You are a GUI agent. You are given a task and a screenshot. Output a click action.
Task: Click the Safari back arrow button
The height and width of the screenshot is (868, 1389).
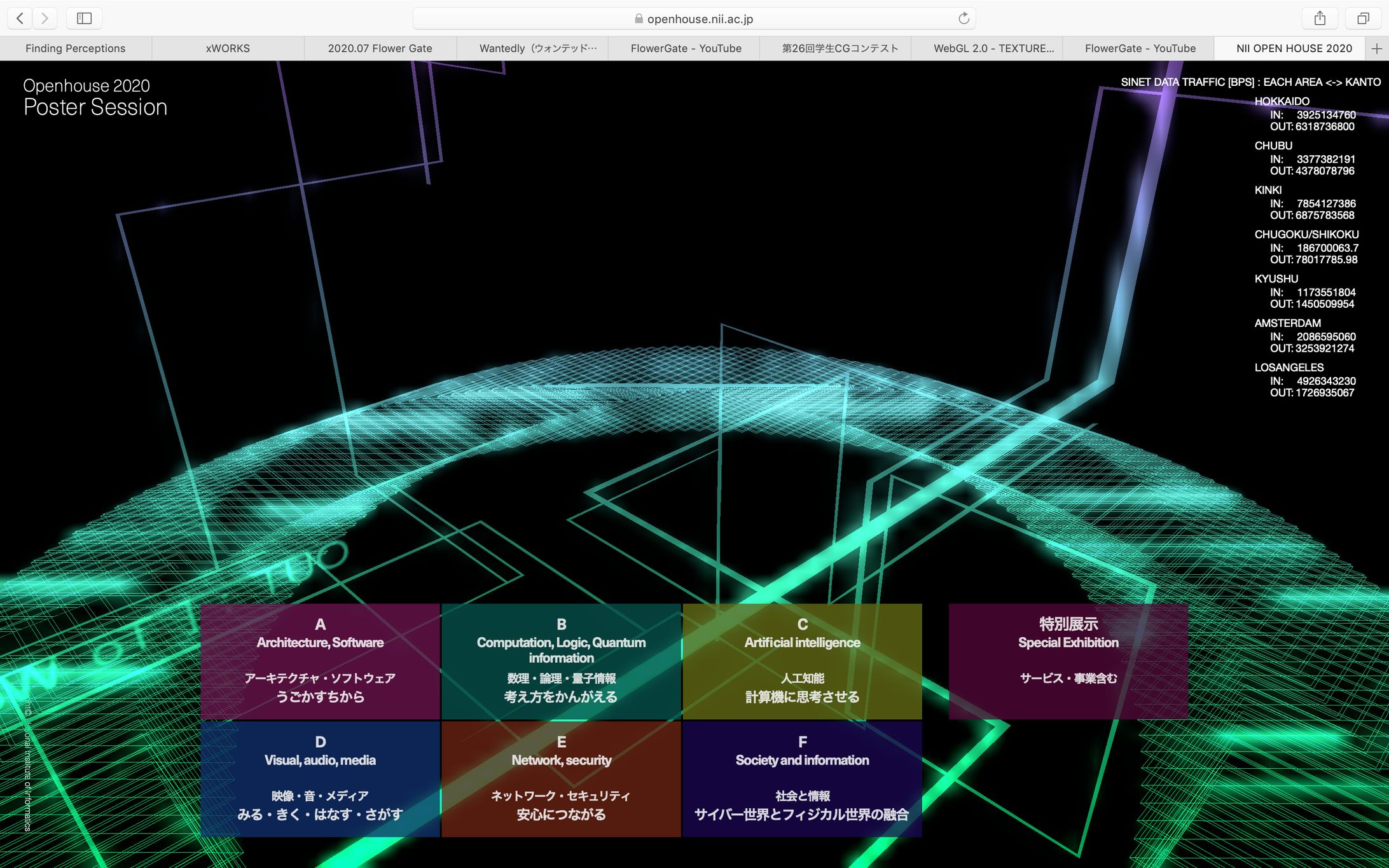pos(20,18)
